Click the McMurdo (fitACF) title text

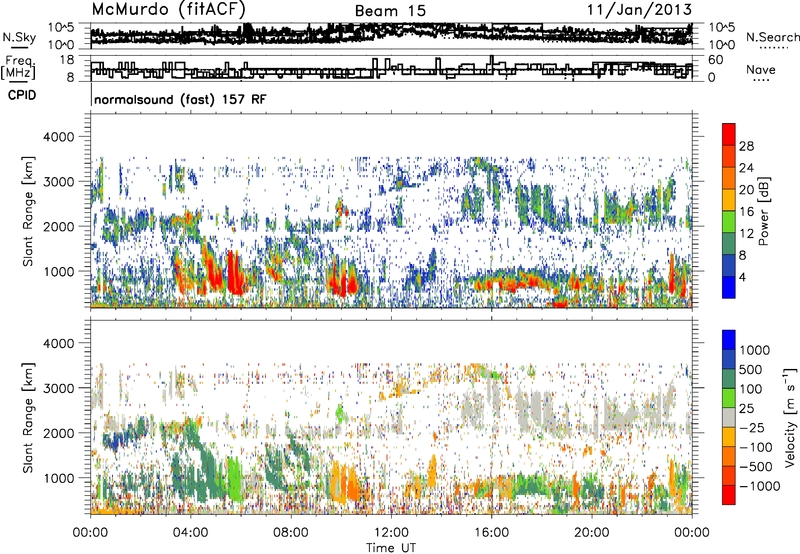169,10
